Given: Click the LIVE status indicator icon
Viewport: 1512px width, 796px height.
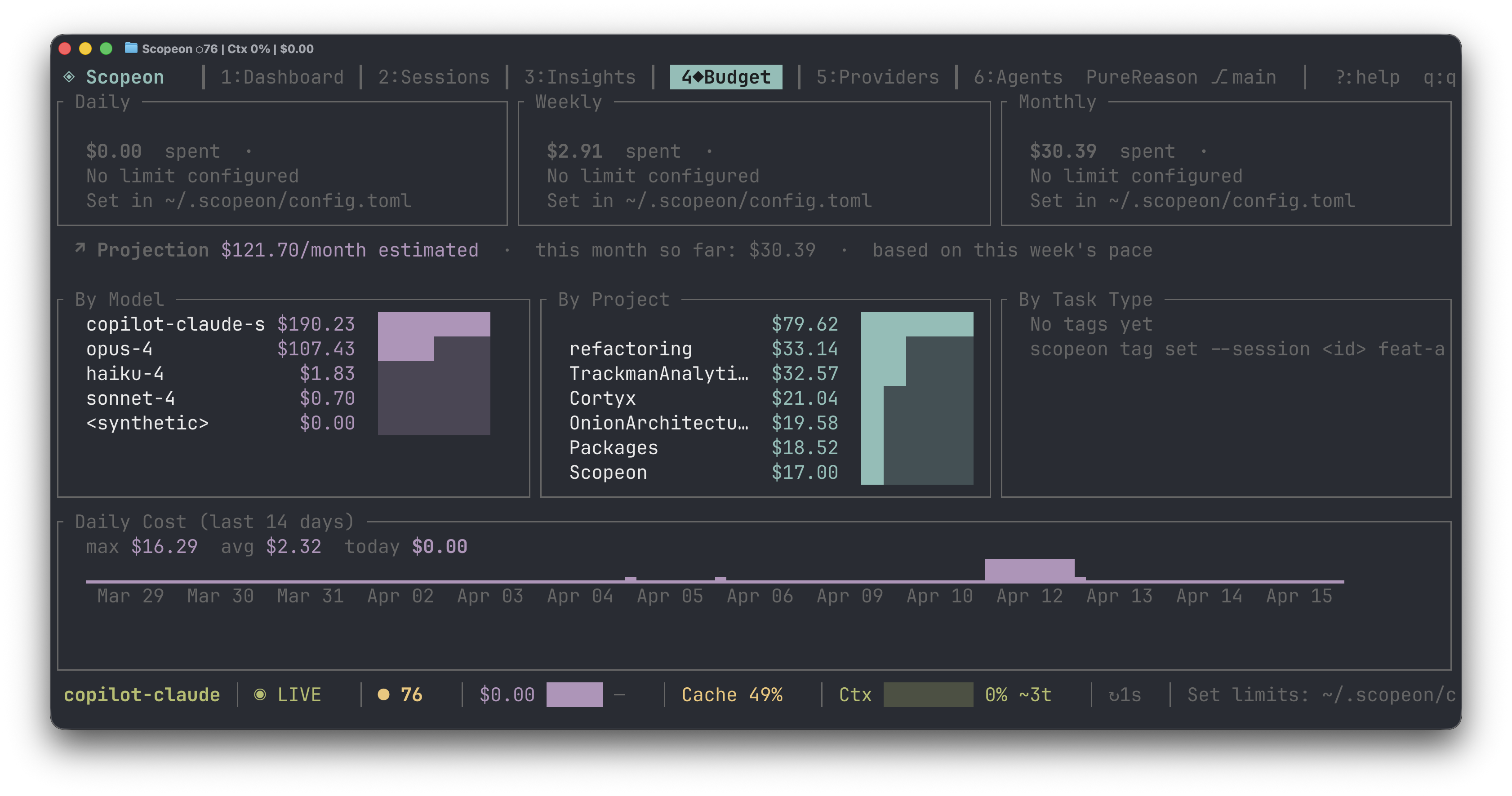Looking at the screenshot, I should click(x=260, y=694).
